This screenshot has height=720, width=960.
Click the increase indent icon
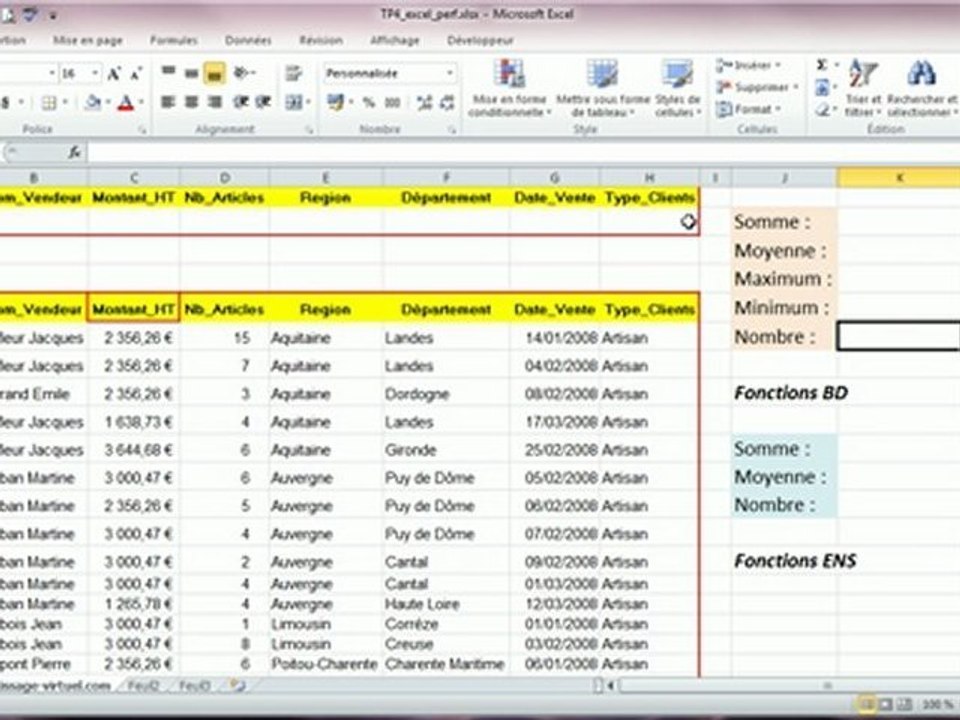[263, 102]
